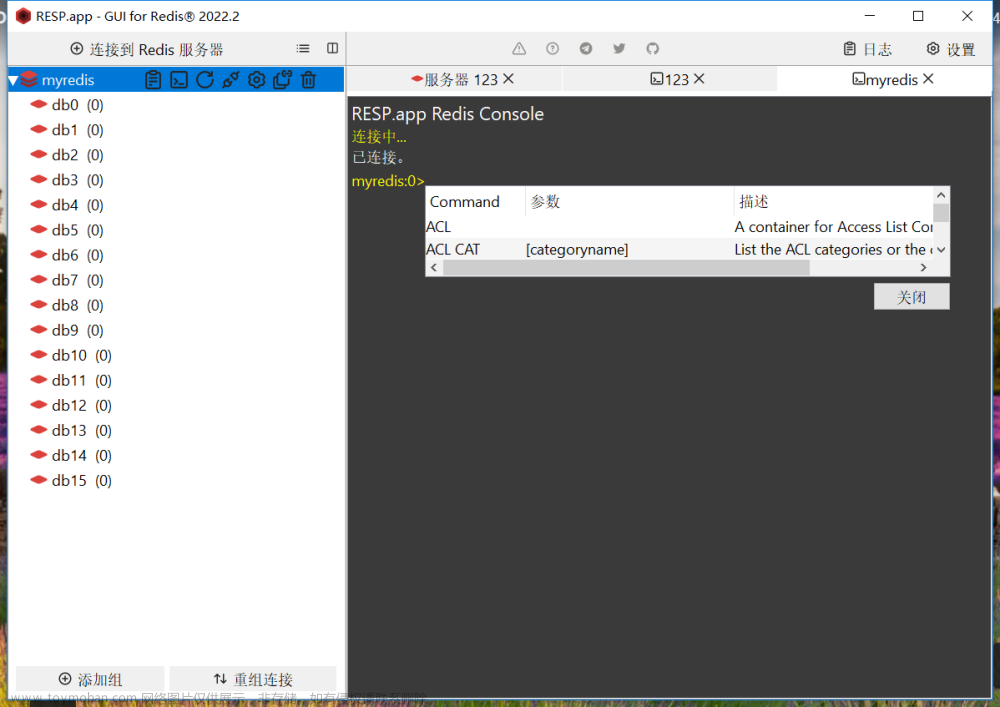
Task: Select the ACL command row
Action: pyautogui.click(x=679, y=227)
